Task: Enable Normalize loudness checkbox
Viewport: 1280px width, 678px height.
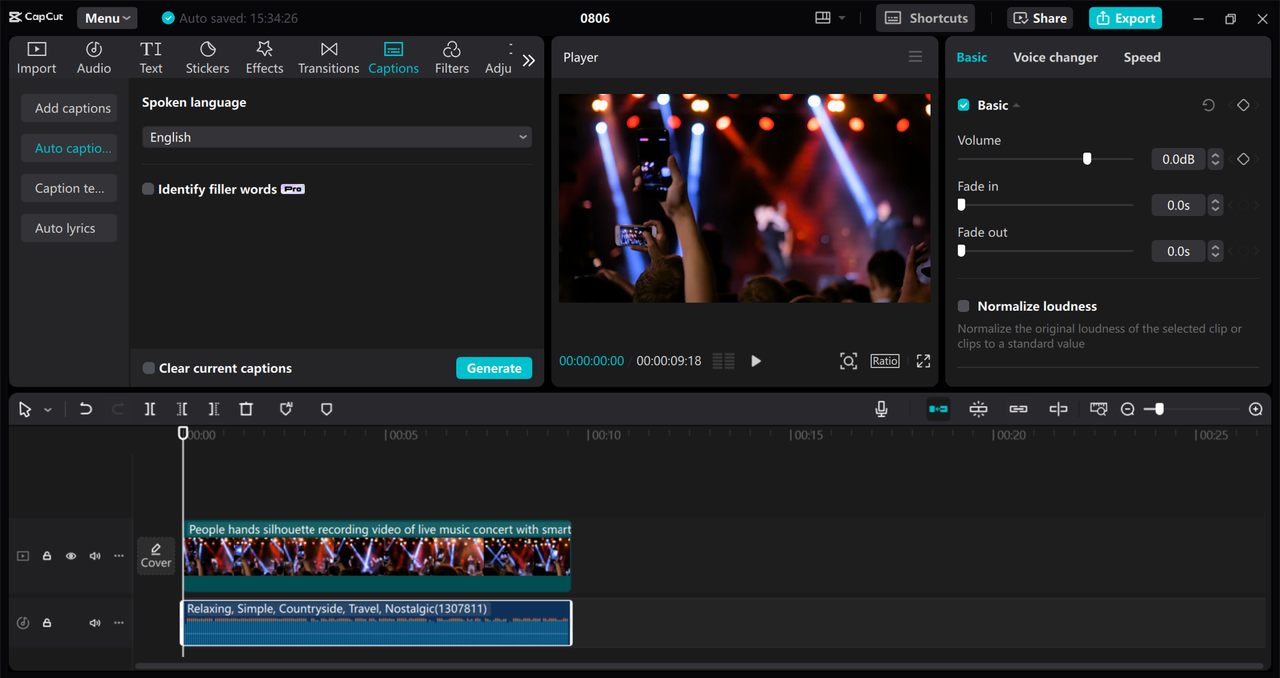Action: [964, 306]
